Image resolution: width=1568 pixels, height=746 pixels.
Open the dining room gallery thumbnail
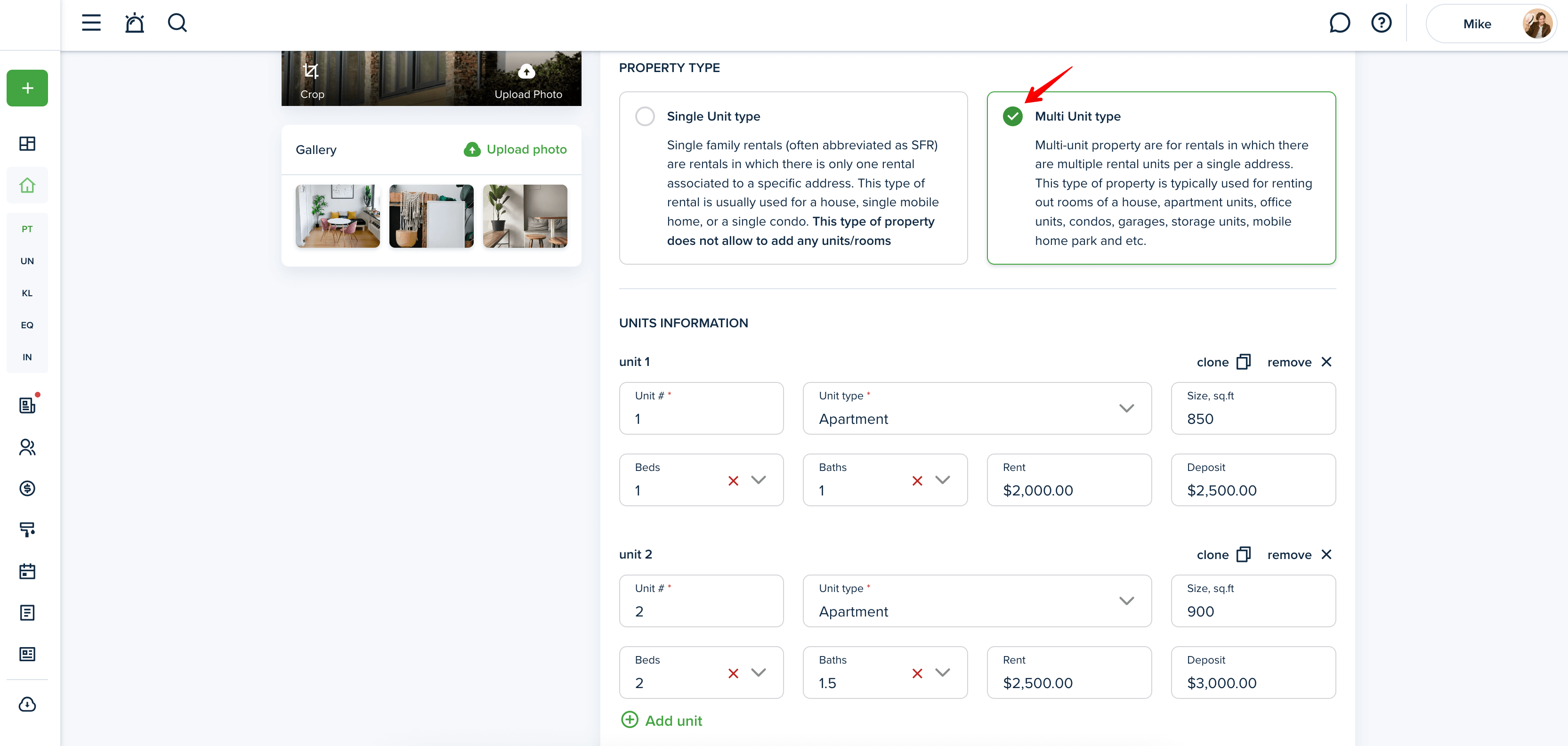coord(338,216)
